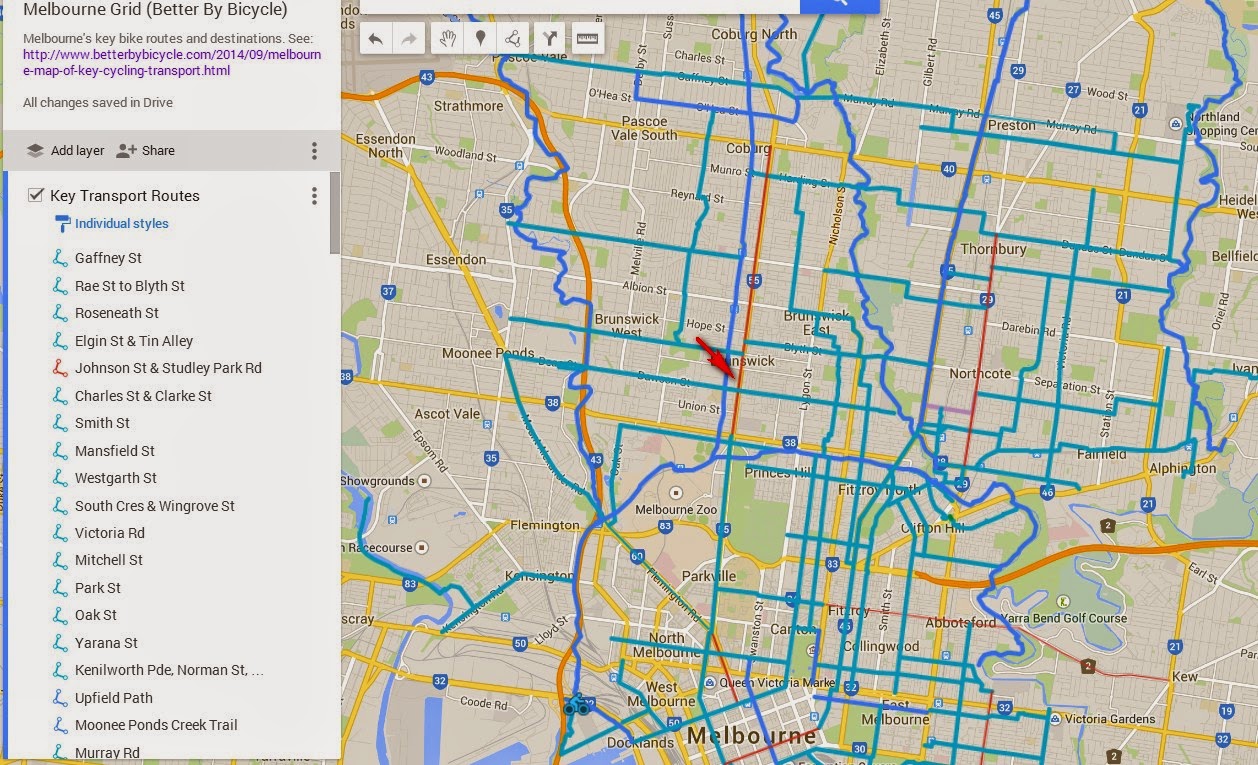Click the red line icon beside Johnson St & Studley Park Rd
This screenshot has width=1258, height=765.
60,368
